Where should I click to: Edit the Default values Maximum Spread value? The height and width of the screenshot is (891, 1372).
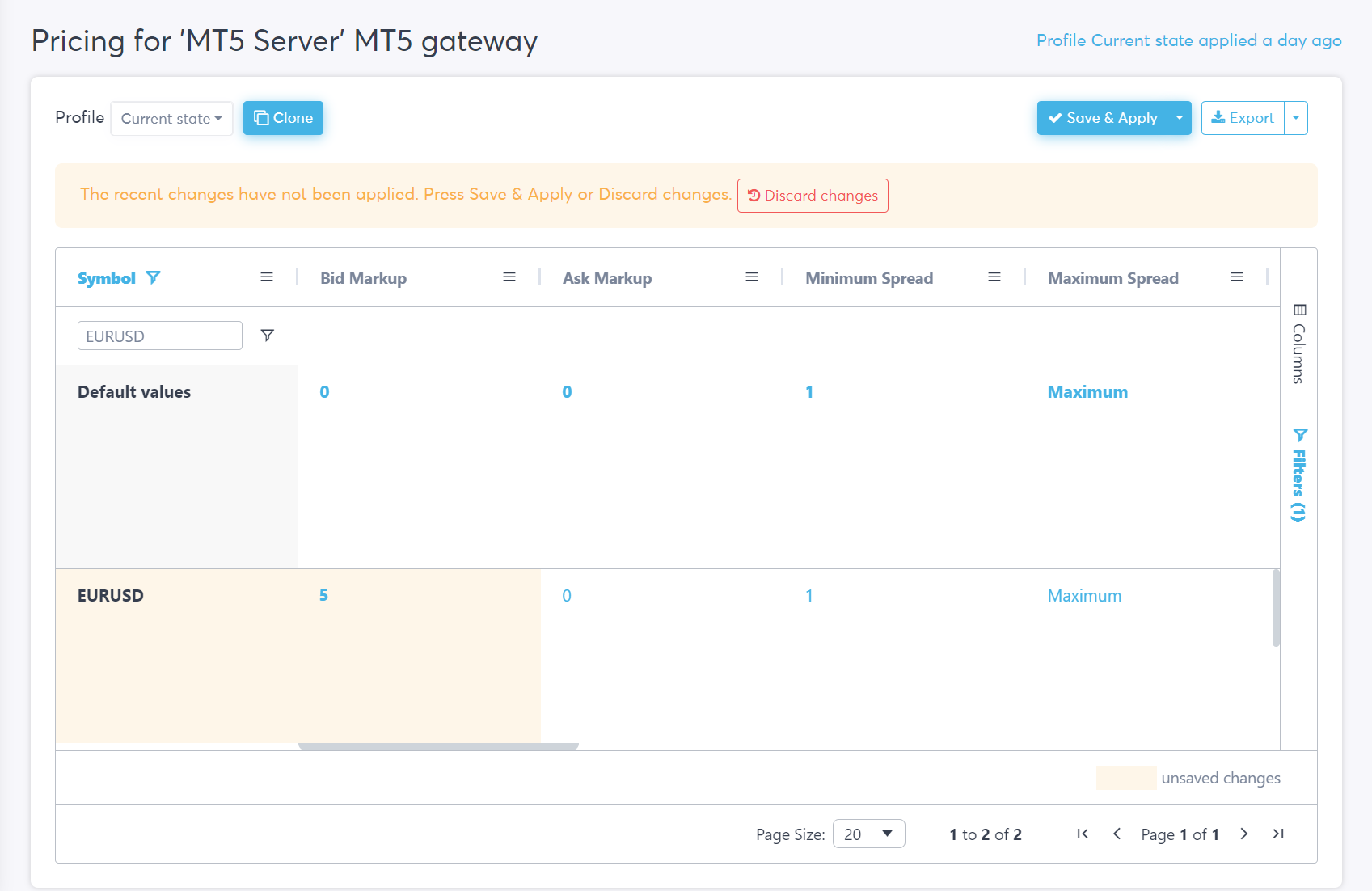tap(1087, 392)
